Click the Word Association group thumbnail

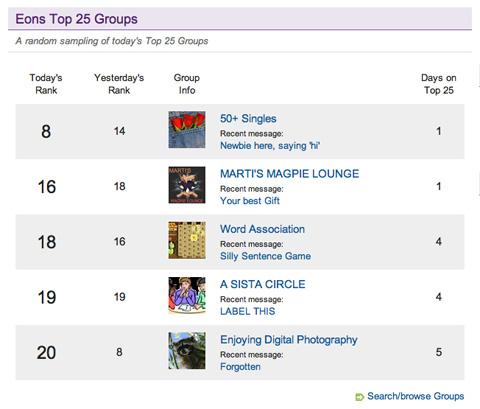coord(187,240)
